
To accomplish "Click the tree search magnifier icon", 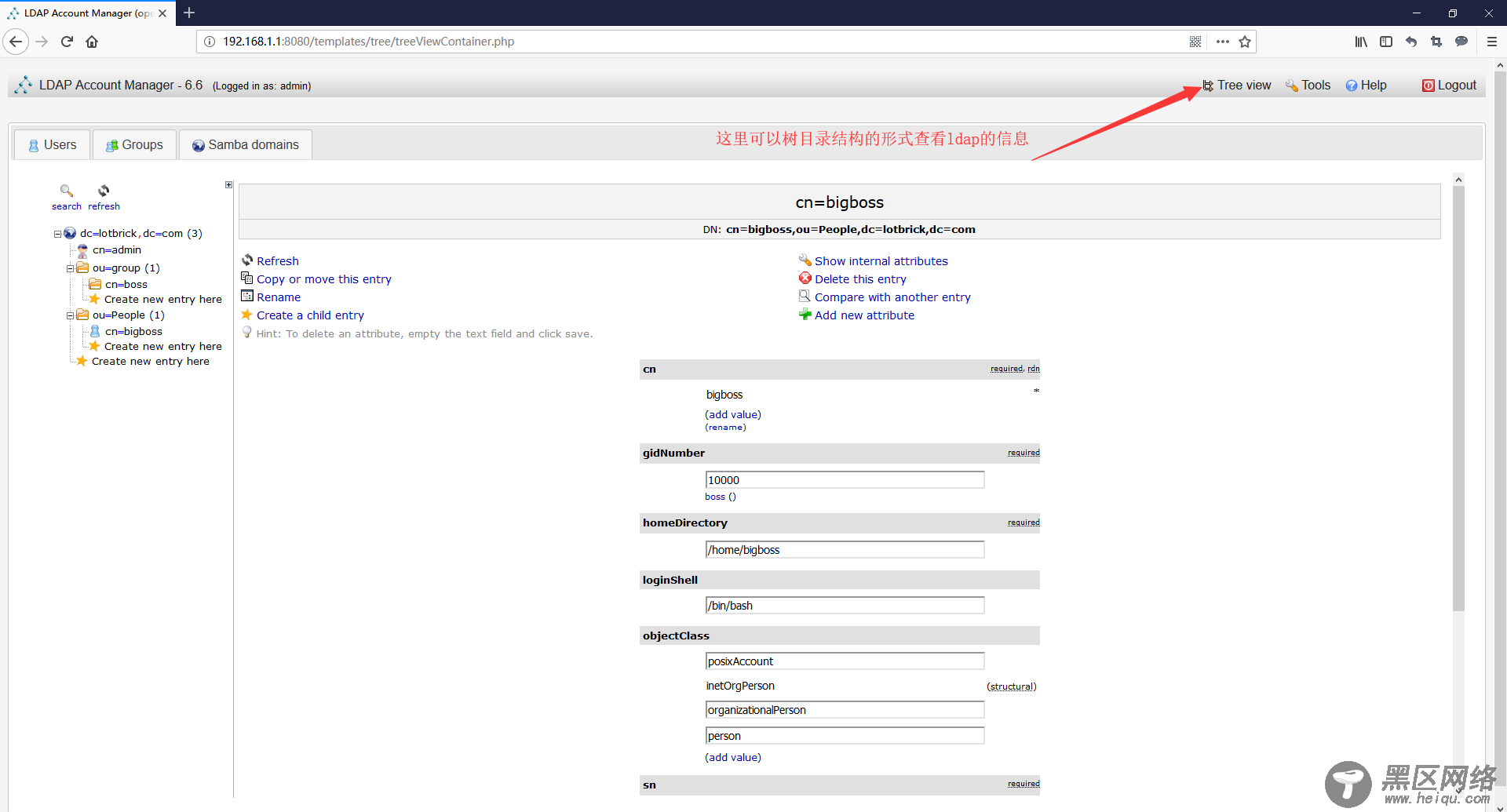I will [x=67, y=191].
